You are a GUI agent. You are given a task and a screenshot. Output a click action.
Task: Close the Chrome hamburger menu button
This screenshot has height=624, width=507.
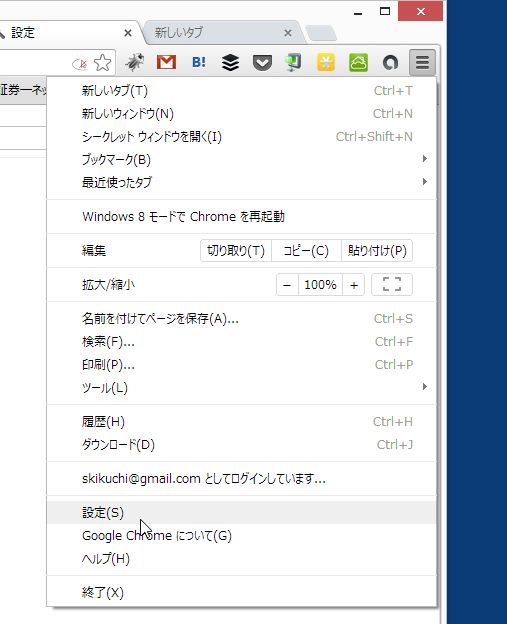coord(422,62)
